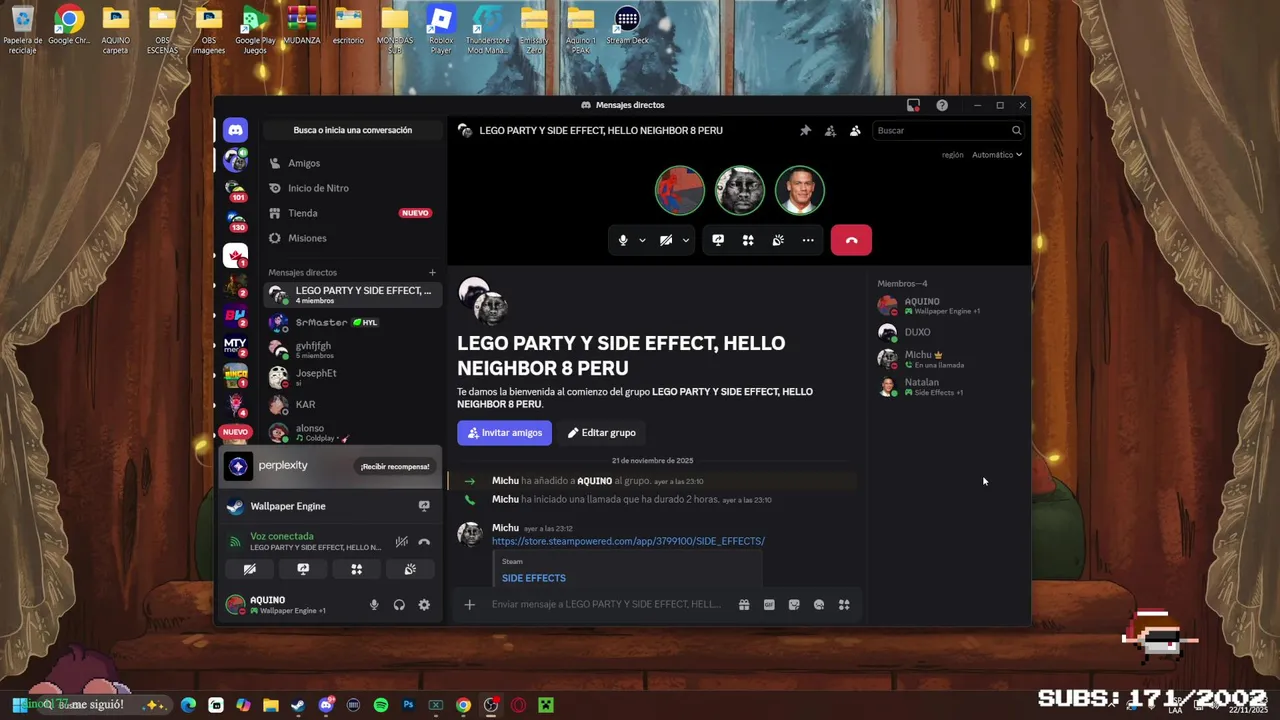This screenshot has width=1280, height=720.
Task: Open user settings gear
Action: tap(424, 605)
